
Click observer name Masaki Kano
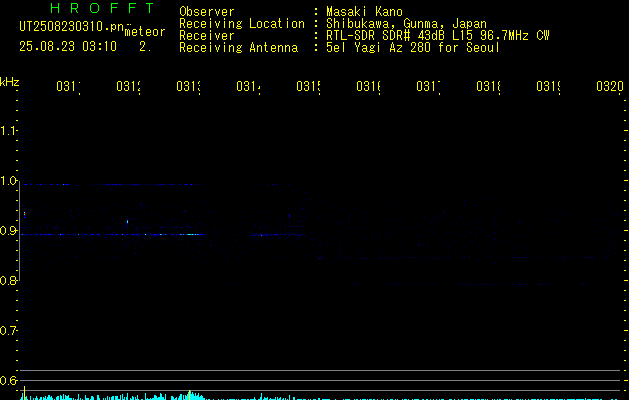[364, 12]
